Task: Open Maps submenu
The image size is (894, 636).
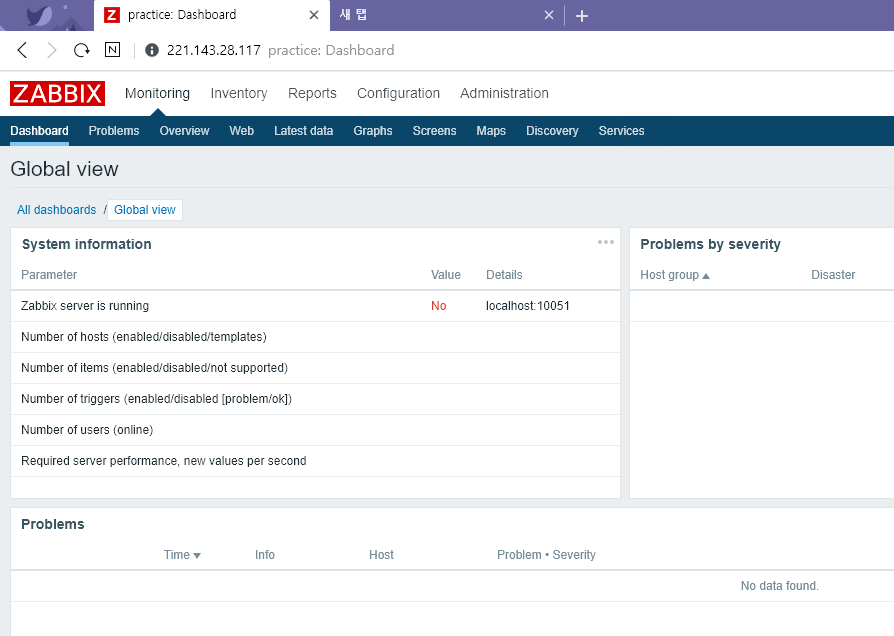Action: pyautogui.click(x=491, y=131)
